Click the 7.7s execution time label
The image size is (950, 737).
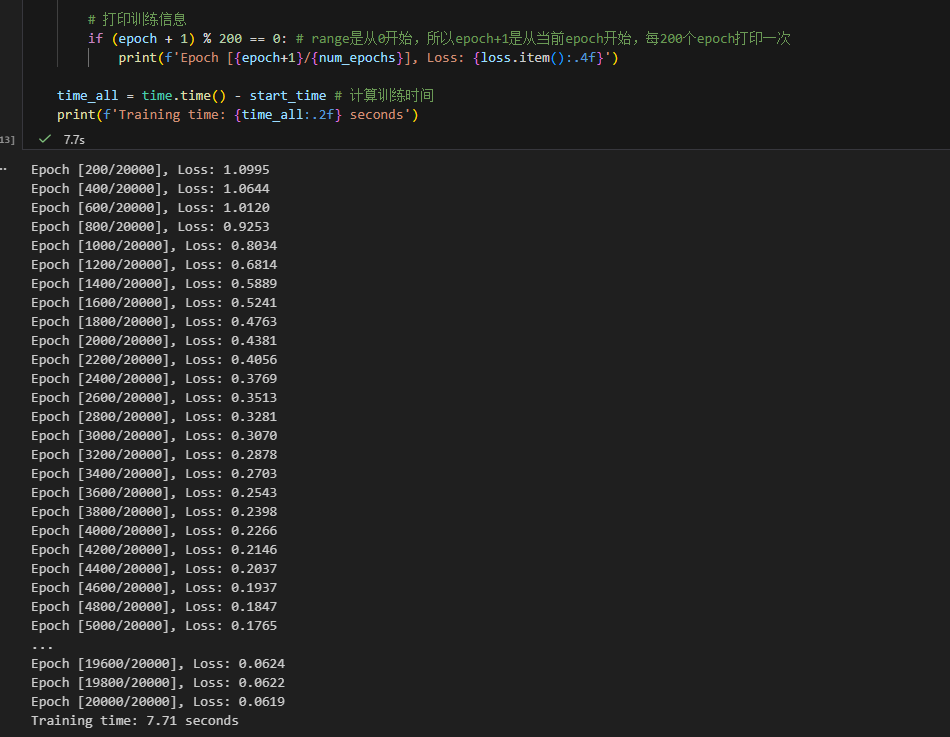coord(74,139)
